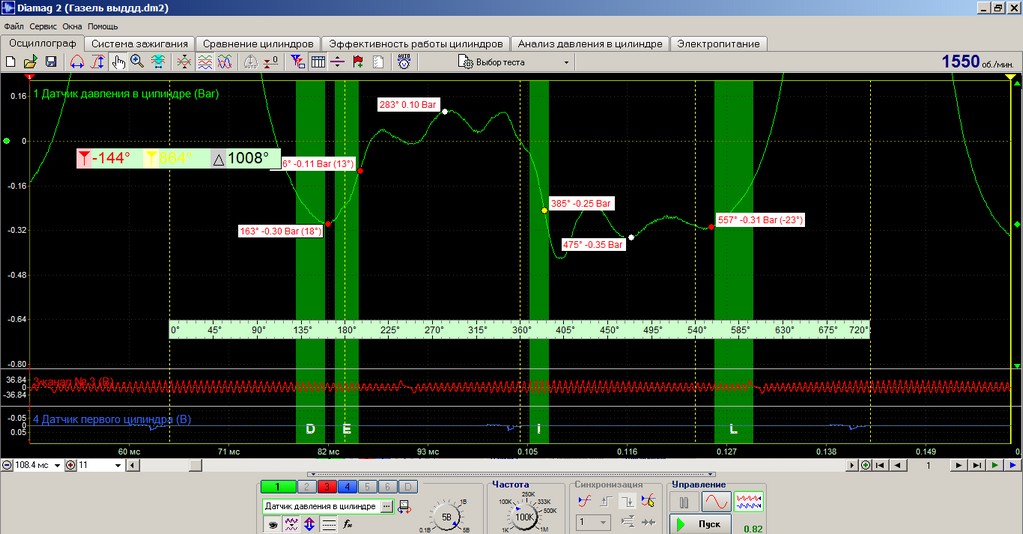Toggle gray channel 5 button
The width and height of the screenshot is (1023, 534).
click(367, 486)
